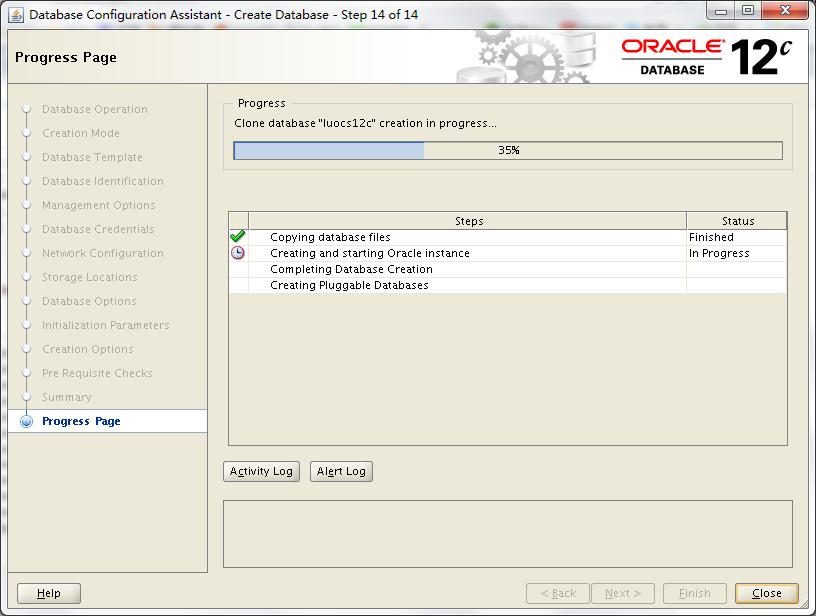Select the Database Operation step
This screenshot has height=616, width=816.
[x=95, y=109]
